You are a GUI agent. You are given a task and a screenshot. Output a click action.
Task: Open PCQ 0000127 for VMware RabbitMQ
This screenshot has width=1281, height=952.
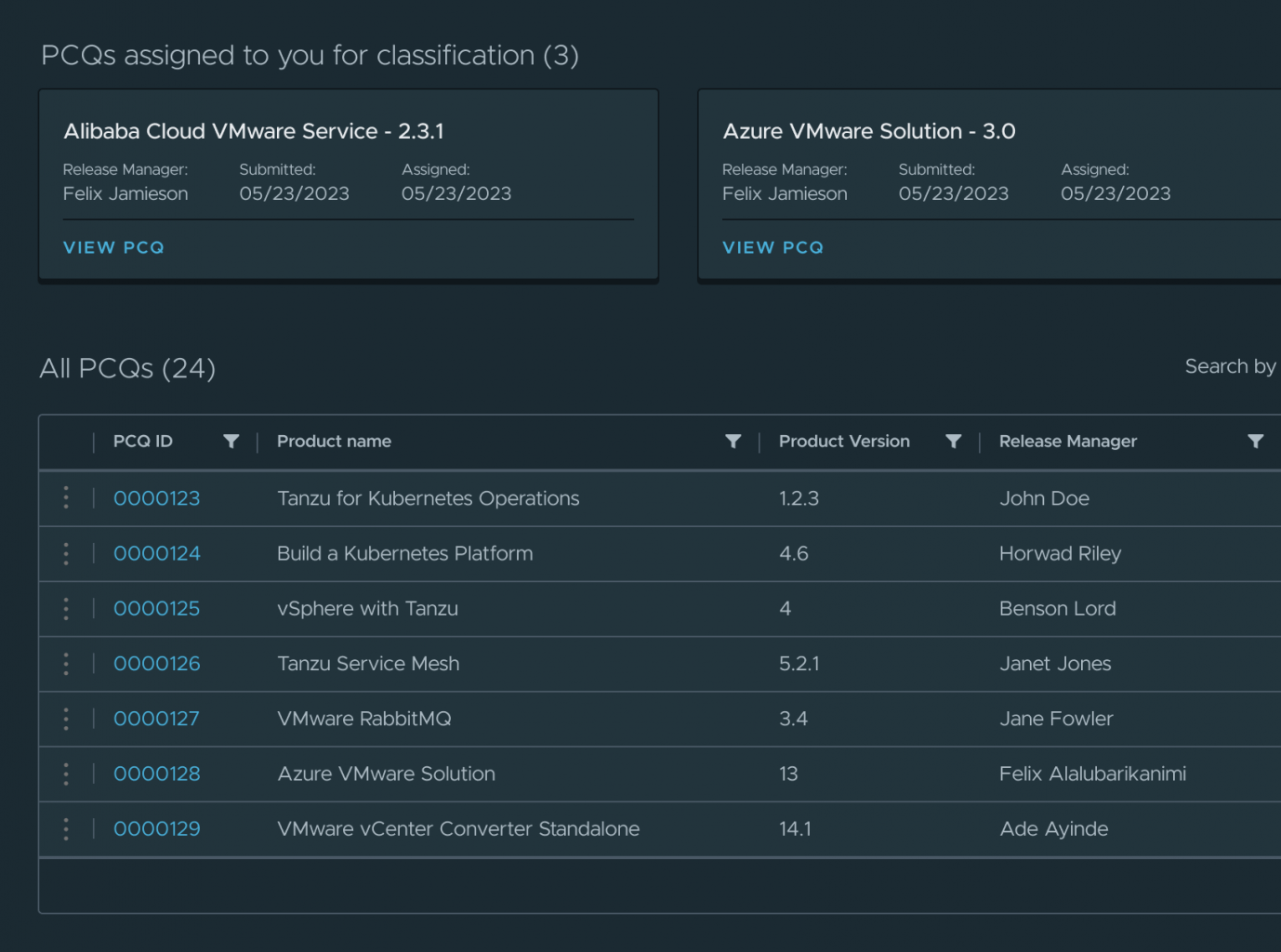point(156,719)
